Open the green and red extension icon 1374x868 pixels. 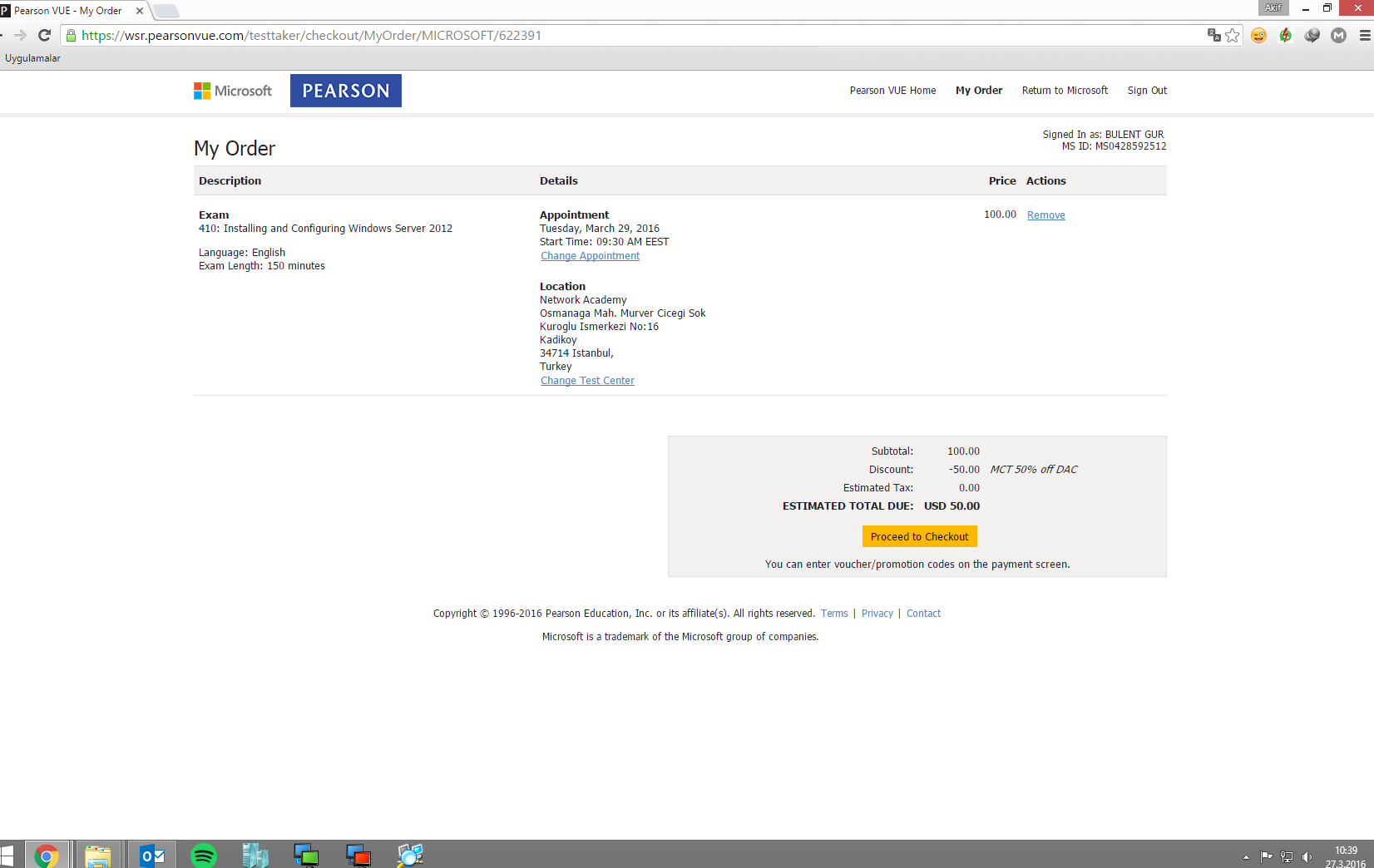coord(1286,35)
